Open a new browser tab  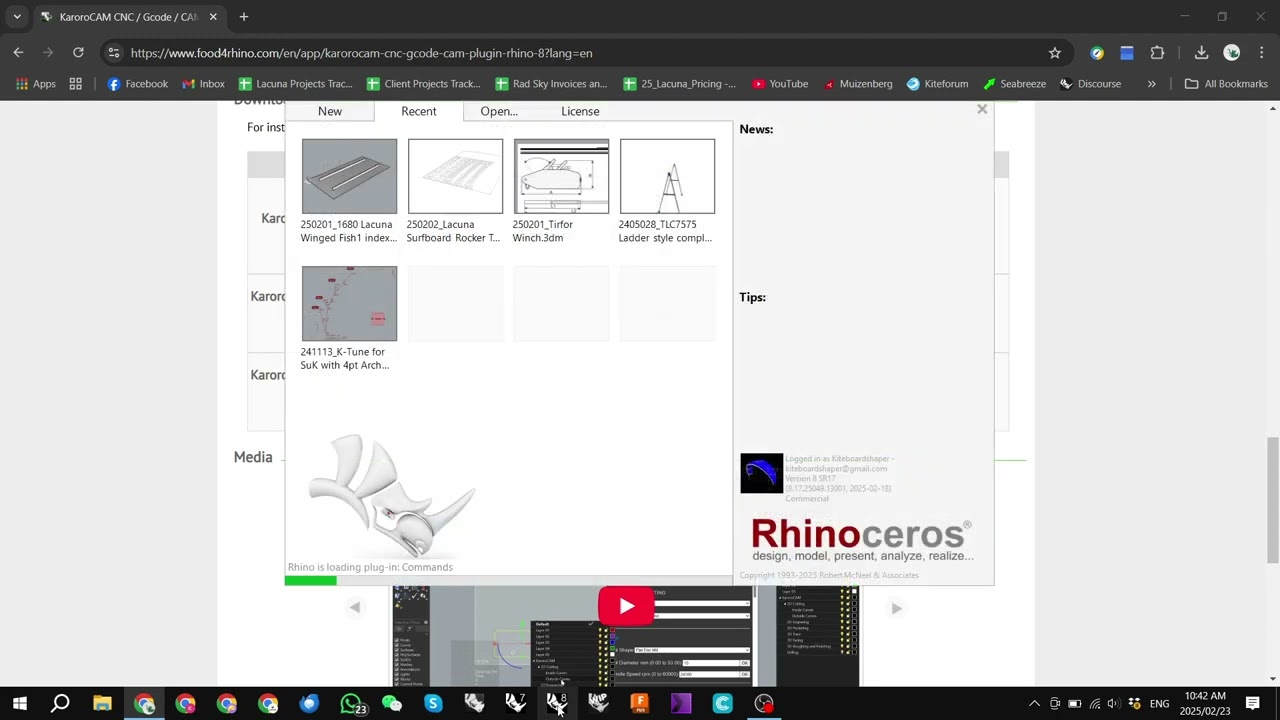pos(243,17)
